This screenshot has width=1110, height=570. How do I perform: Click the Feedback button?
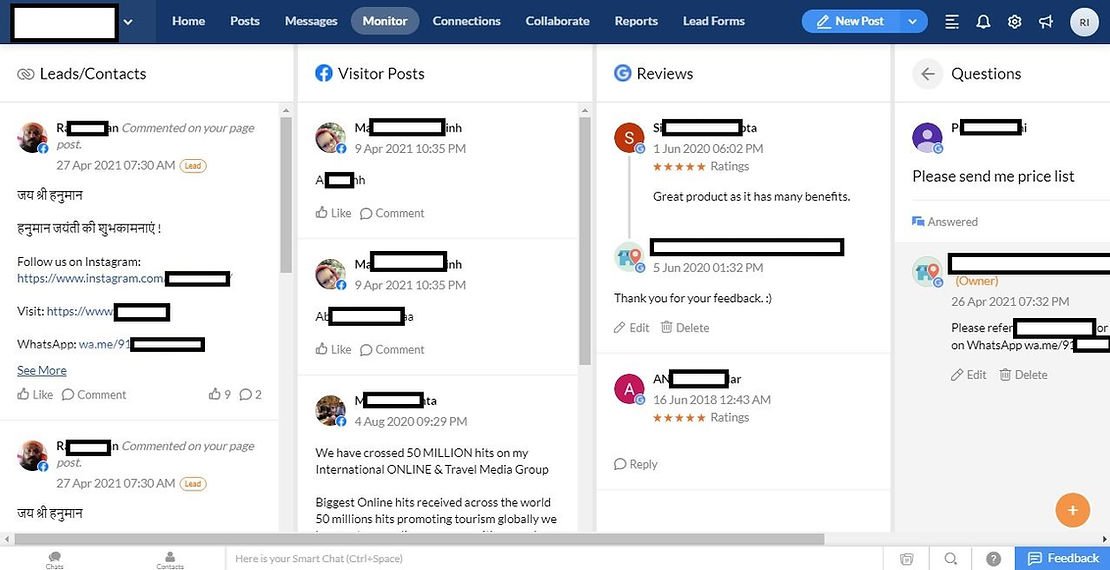[1062, 558]
